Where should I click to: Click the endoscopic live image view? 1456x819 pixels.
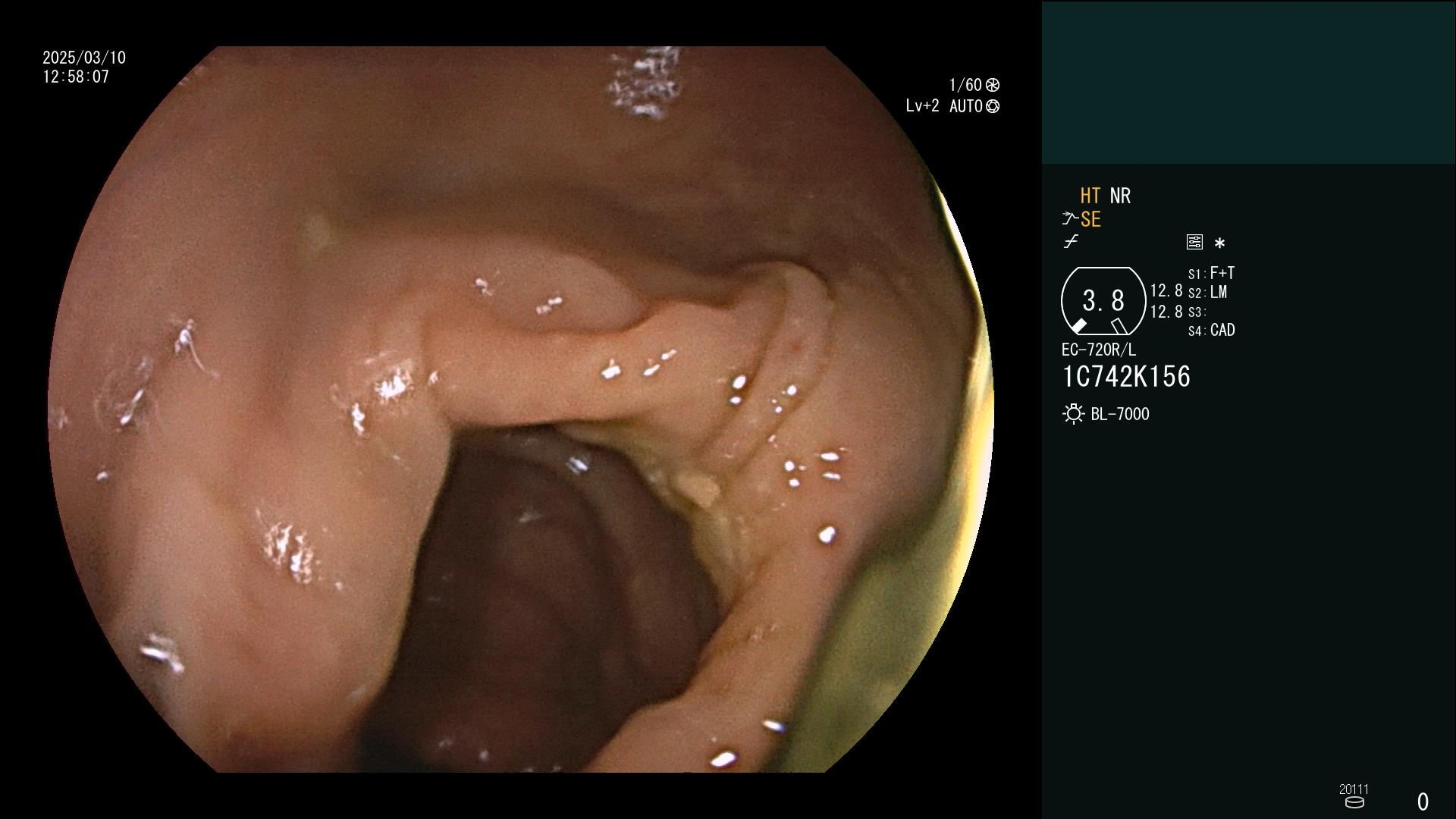(x=521, y=409)
